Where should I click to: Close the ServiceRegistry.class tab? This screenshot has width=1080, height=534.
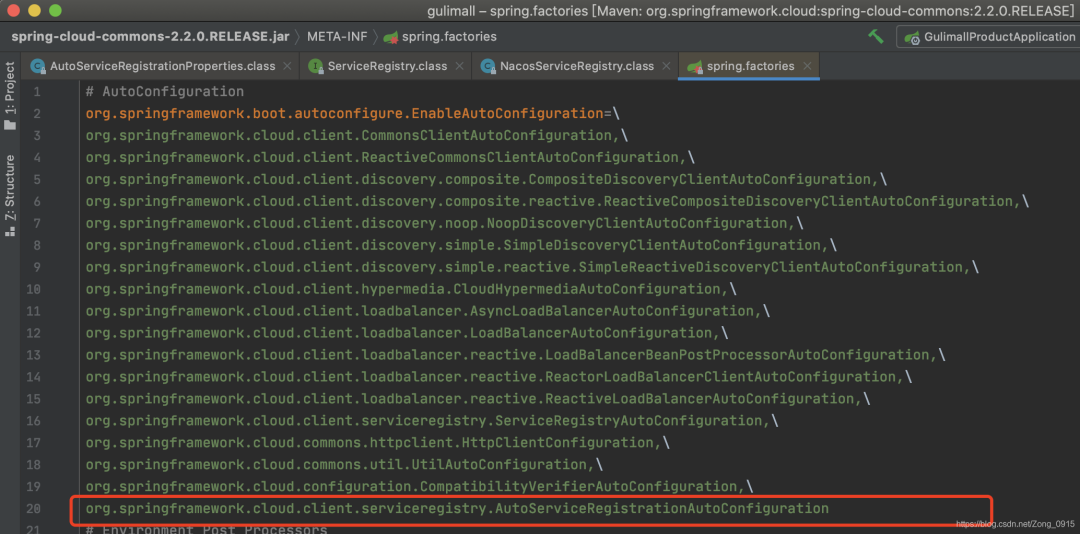click(x=460, y=66)
